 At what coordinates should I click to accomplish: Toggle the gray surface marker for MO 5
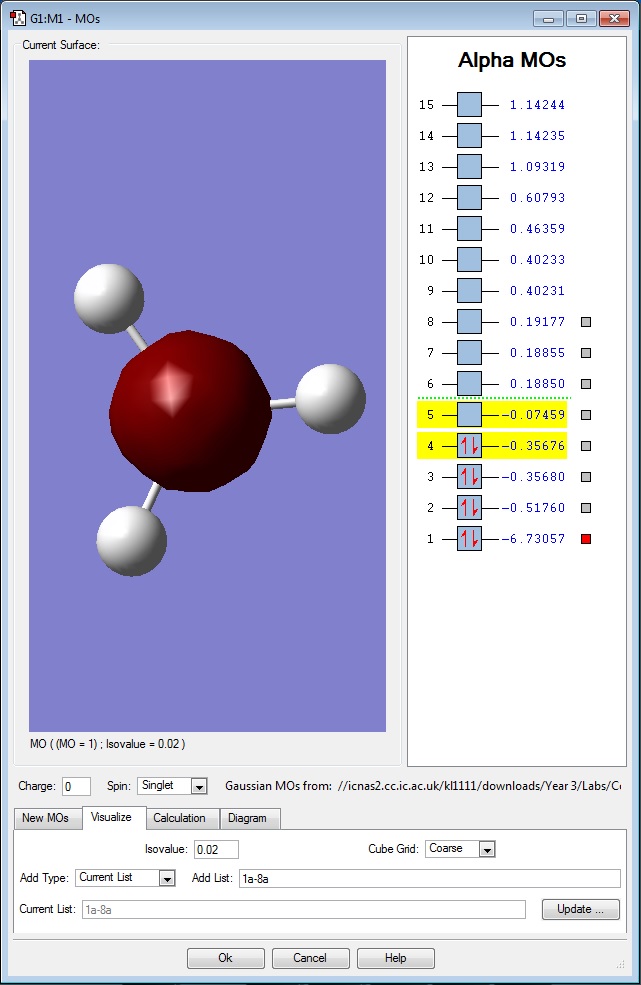[x=586, y=415]
